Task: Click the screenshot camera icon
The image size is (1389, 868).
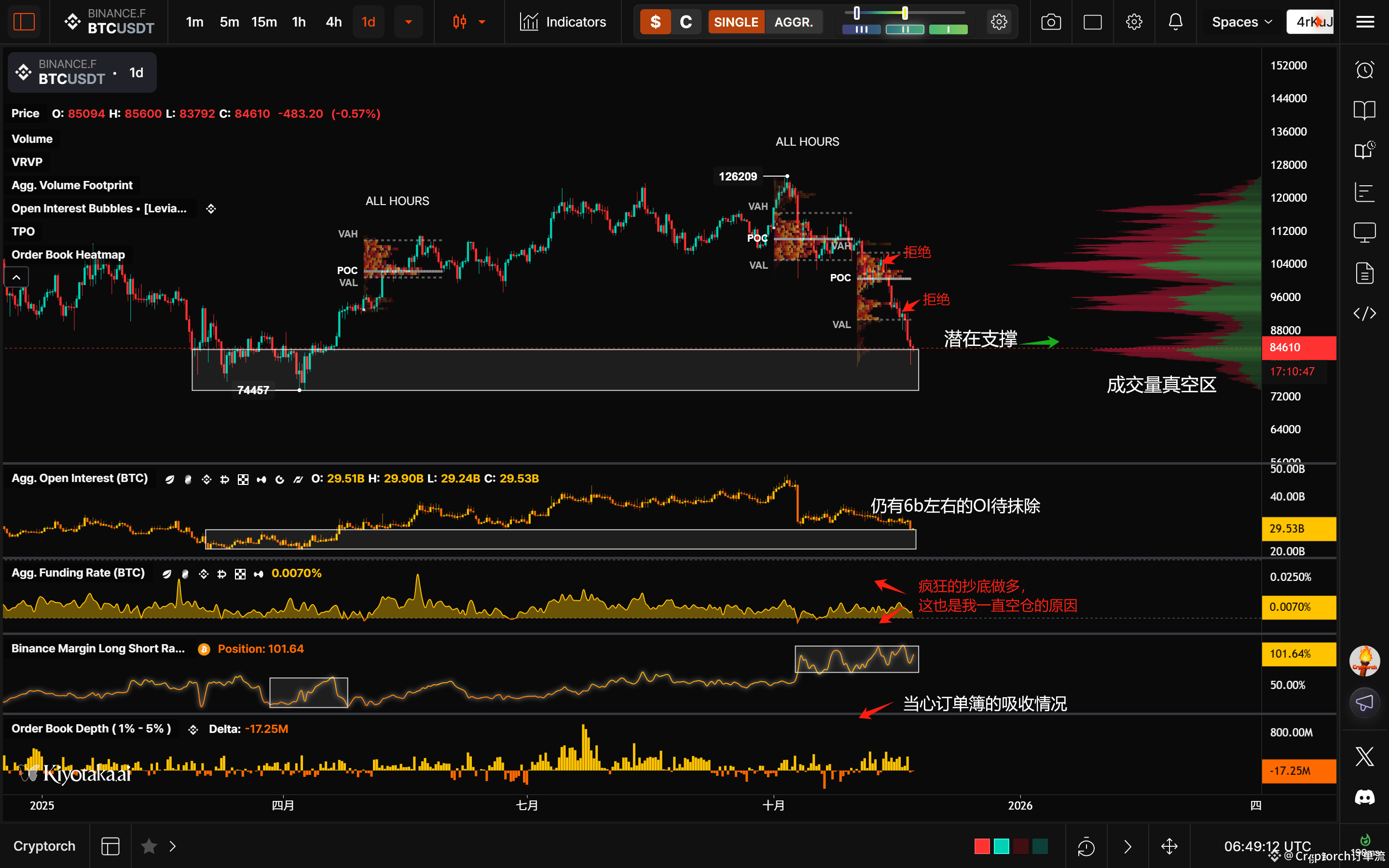Action: [x=1051, y=22]
